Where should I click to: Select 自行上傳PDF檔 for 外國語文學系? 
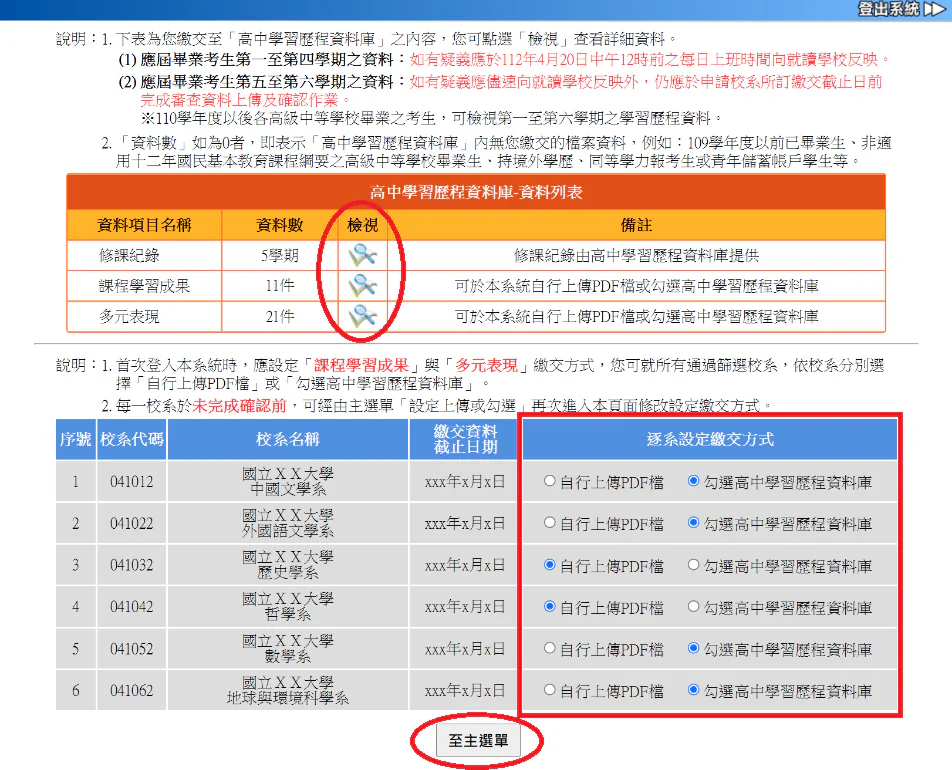click(x=550, y=523)
